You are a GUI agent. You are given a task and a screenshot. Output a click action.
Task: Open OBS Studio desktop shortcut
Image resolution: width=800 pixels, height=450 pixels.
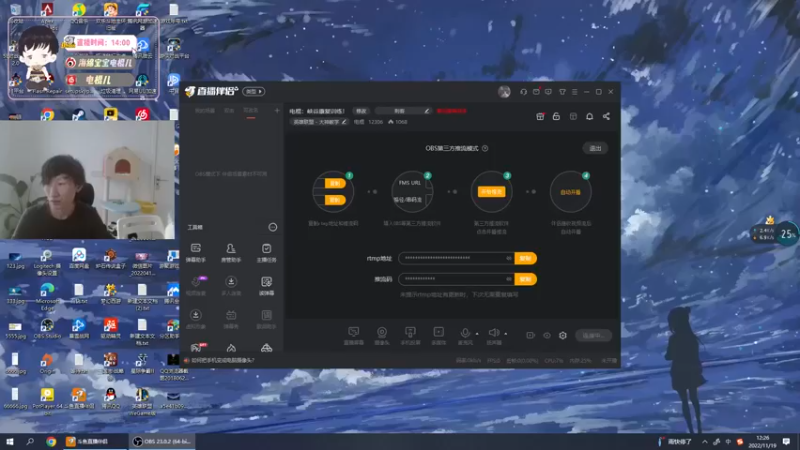(x=47, y=329)
